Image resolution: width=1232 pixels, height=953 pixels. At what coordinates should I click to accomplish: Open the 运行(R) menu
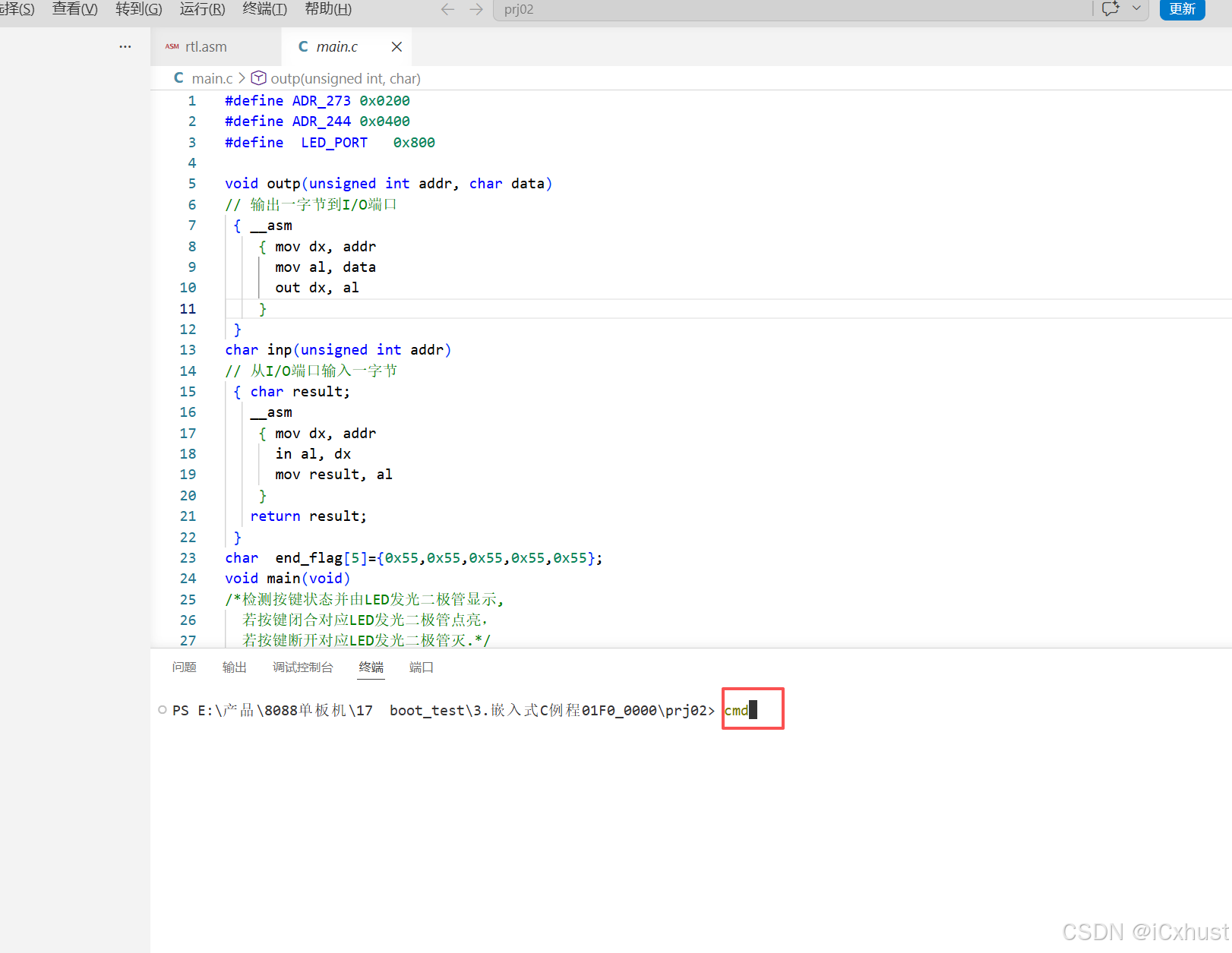point(202,9)
